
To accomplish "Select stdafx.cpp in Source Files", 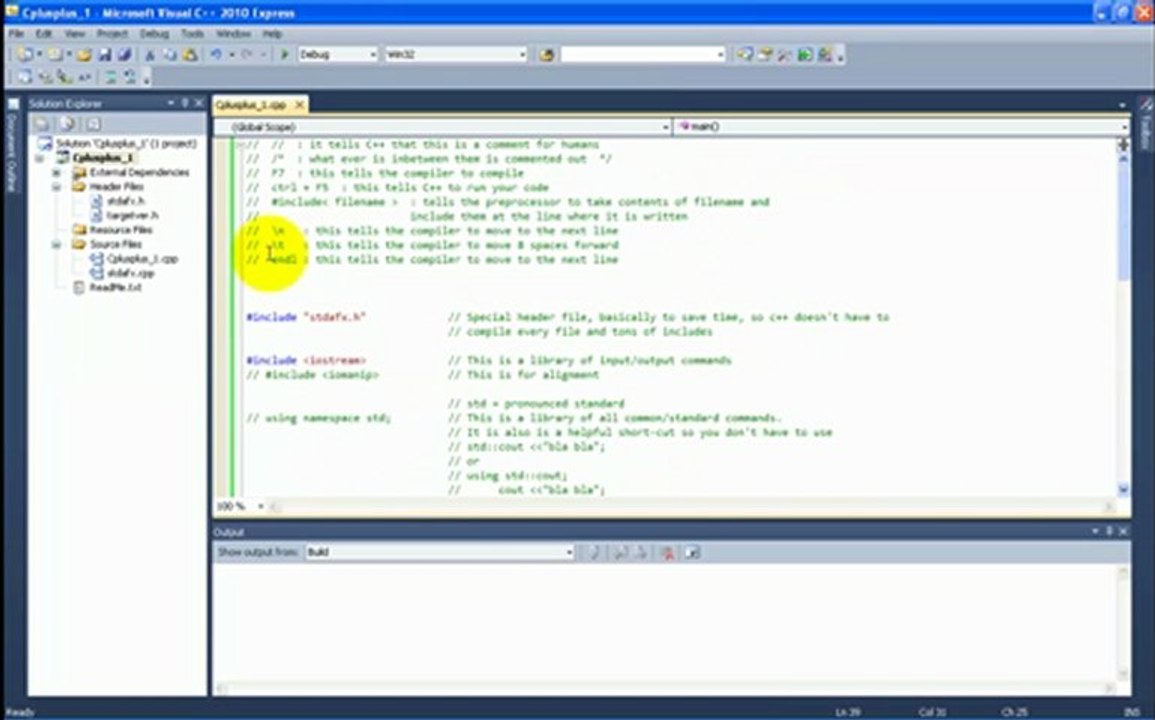I will click(x=130, y=273).
